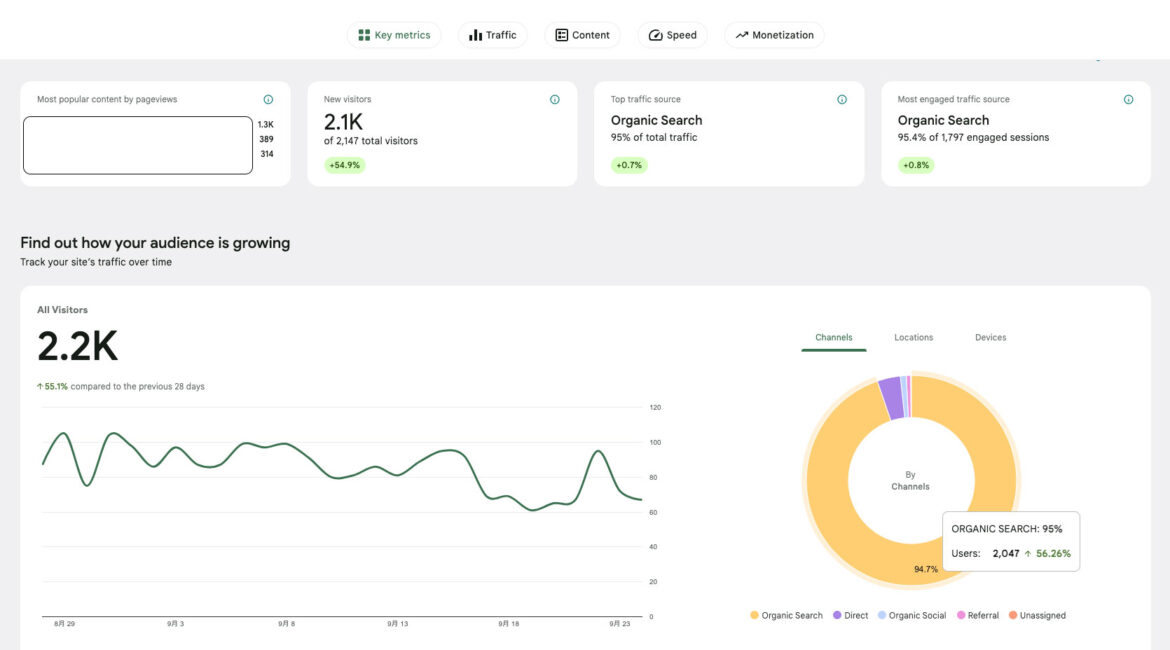Toggle Organic Search legend item

[786, 616]
